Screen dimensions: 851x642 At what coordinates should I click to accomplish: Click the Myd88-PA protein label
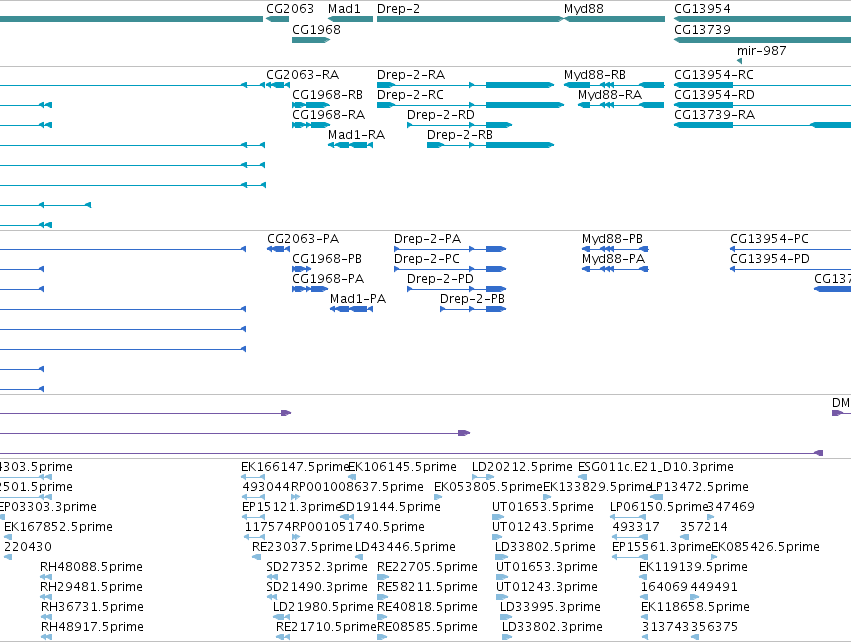pos(613,259)
